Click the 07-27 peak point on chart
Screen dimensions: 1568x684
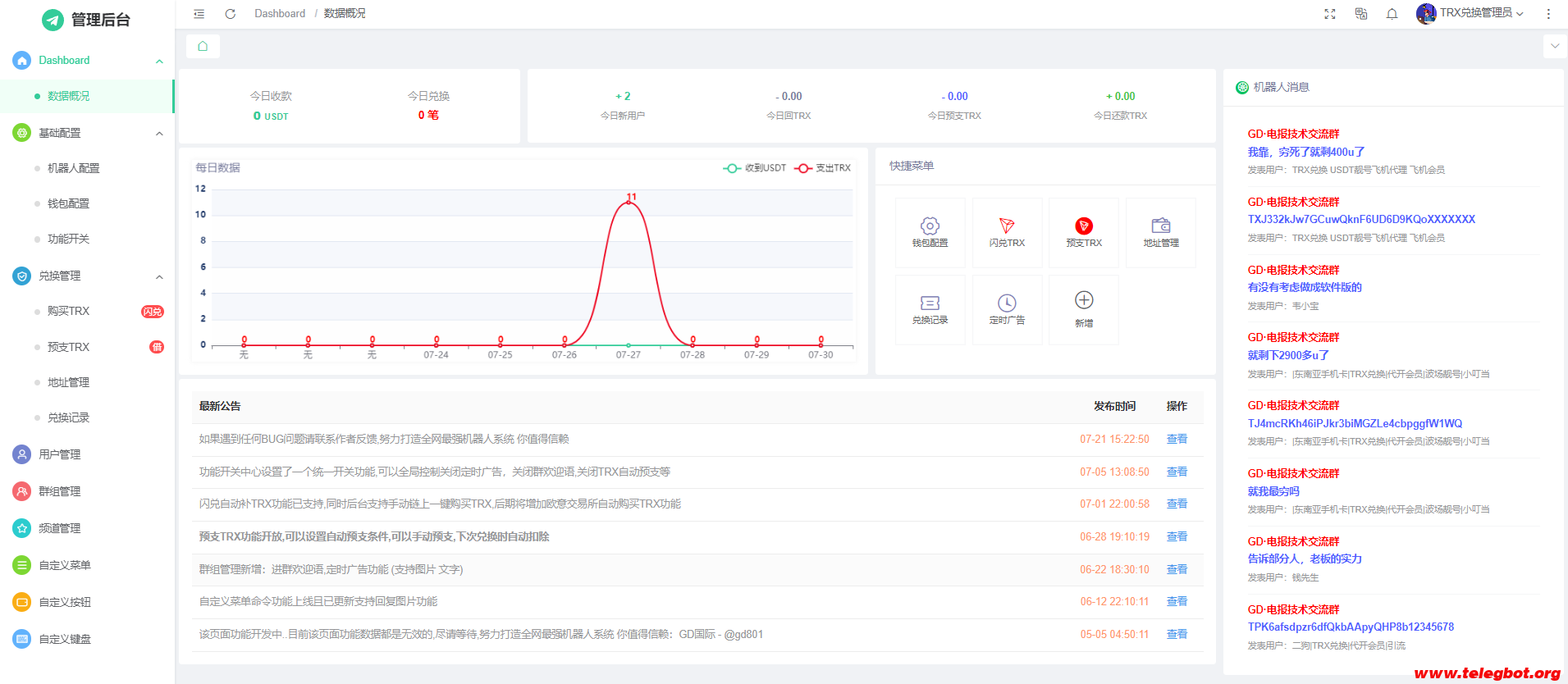click(629, 202)
